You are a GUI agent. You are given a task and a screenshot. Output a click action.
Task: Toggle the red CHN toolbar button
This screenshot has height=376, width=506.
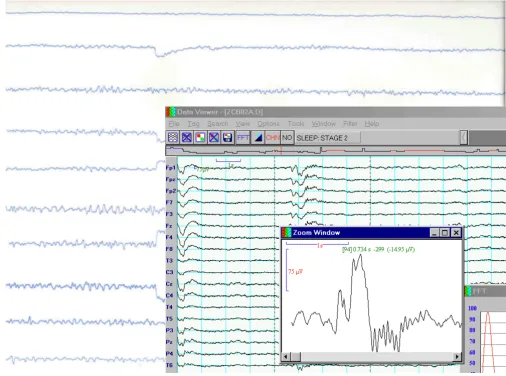273,137
